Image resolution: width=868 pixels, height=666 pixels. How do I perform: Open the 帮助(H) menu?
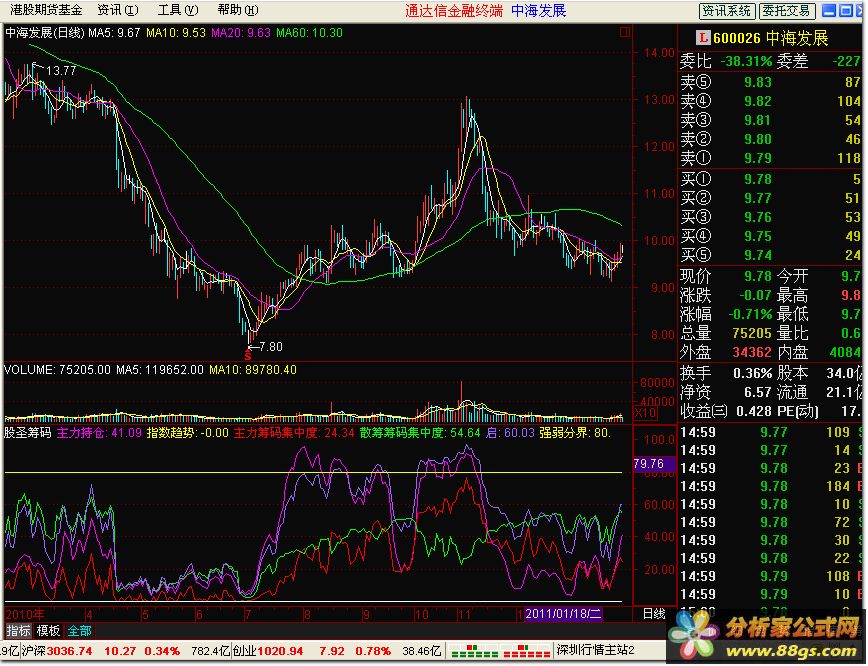pyautogui.click(x=238, y=9)
